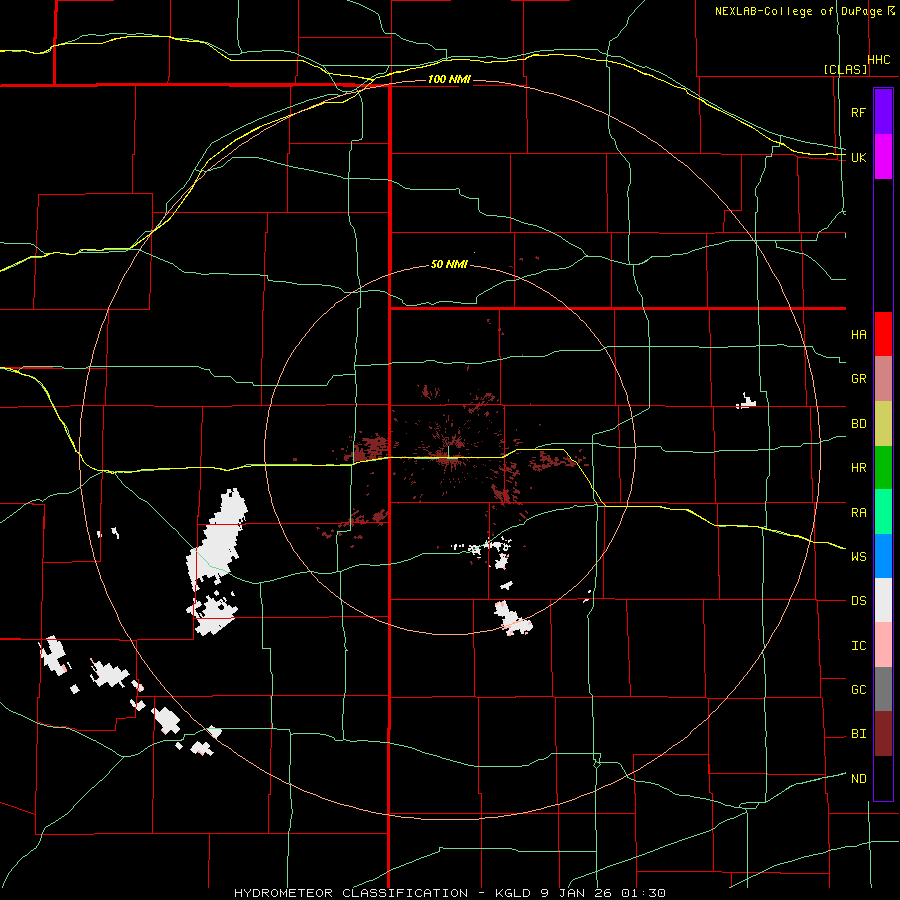This screenshot has width=900, height=900.
Task: Click the RA legend label
Action: (858, 513)
